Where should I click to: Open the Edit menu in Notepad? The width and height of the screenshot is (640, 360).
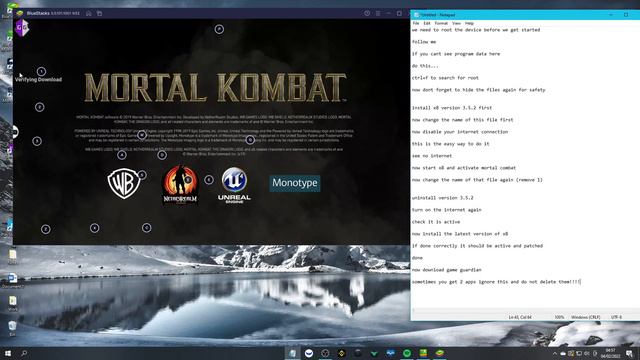(x=427, y=23)
